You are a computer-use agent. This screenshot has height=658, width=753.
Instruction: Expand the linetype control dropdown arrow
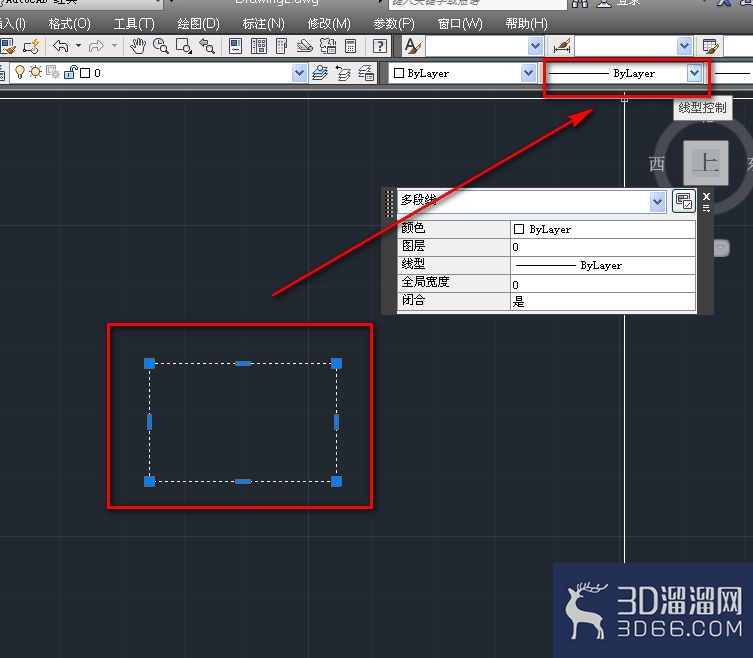tap(694, 73)
